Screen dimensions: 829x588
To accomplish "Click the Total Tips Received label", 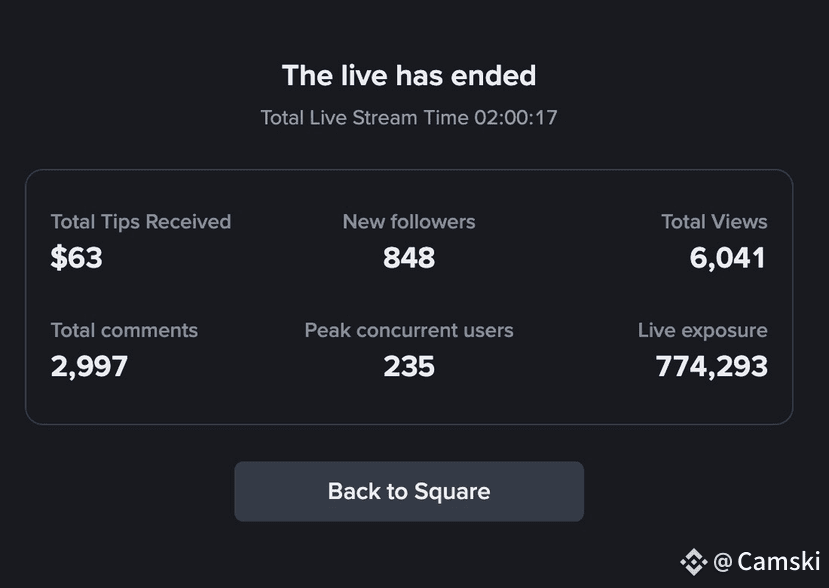I will (x=141, y=222).
